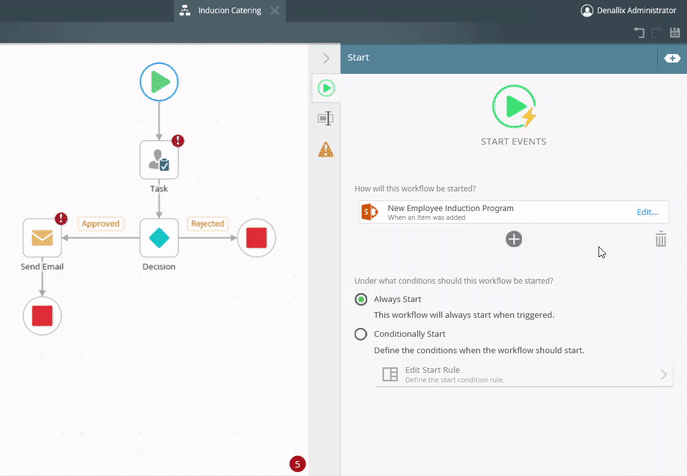This screenshot has height=476, width=687.
Task: Select the Always Start radio button
Action: tap(361, 299)
